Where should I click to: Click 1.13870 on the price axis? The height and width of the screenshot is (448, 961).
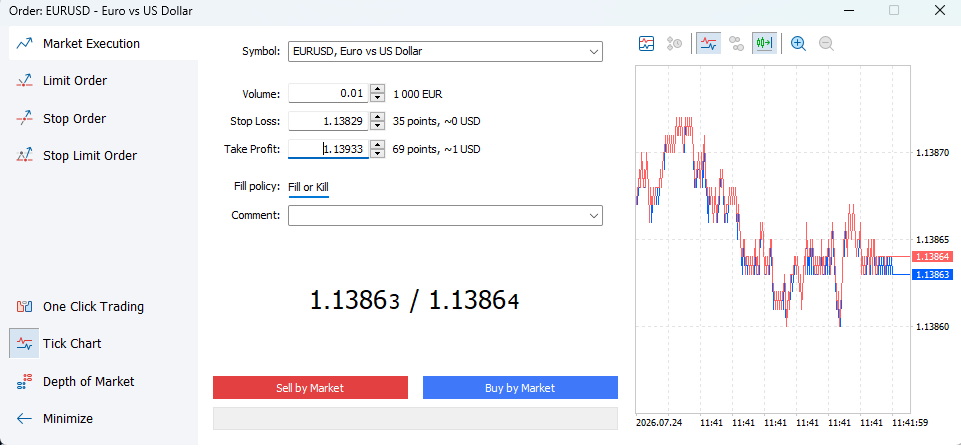pos(932,153)
